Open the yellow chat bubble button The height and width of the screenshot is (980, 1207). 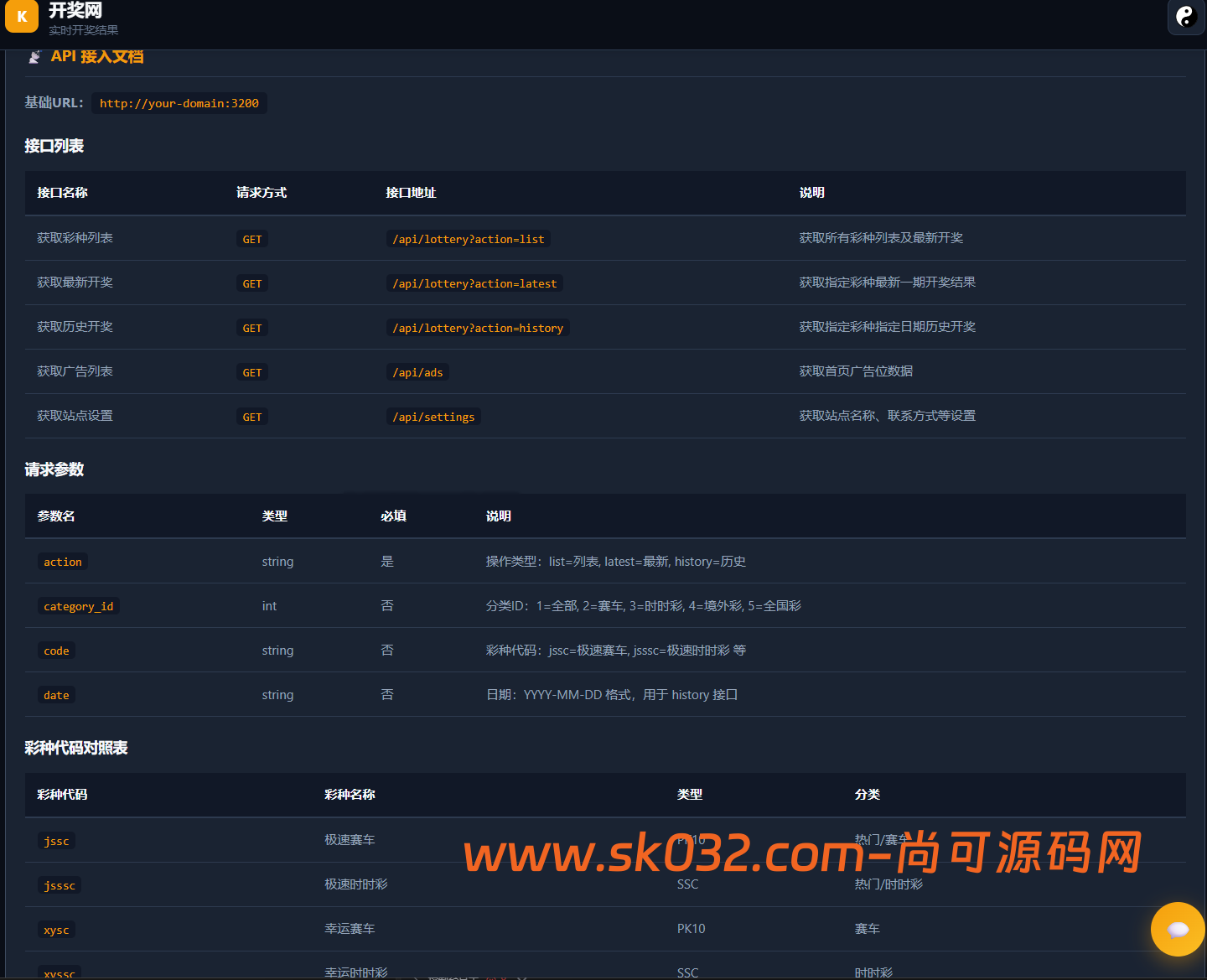coord(1178,929)
